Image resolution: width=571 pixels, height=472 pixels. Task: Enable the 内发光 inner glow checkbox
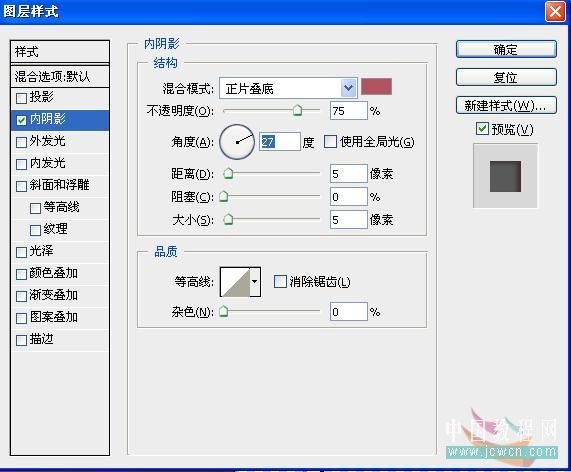(21, 164)
